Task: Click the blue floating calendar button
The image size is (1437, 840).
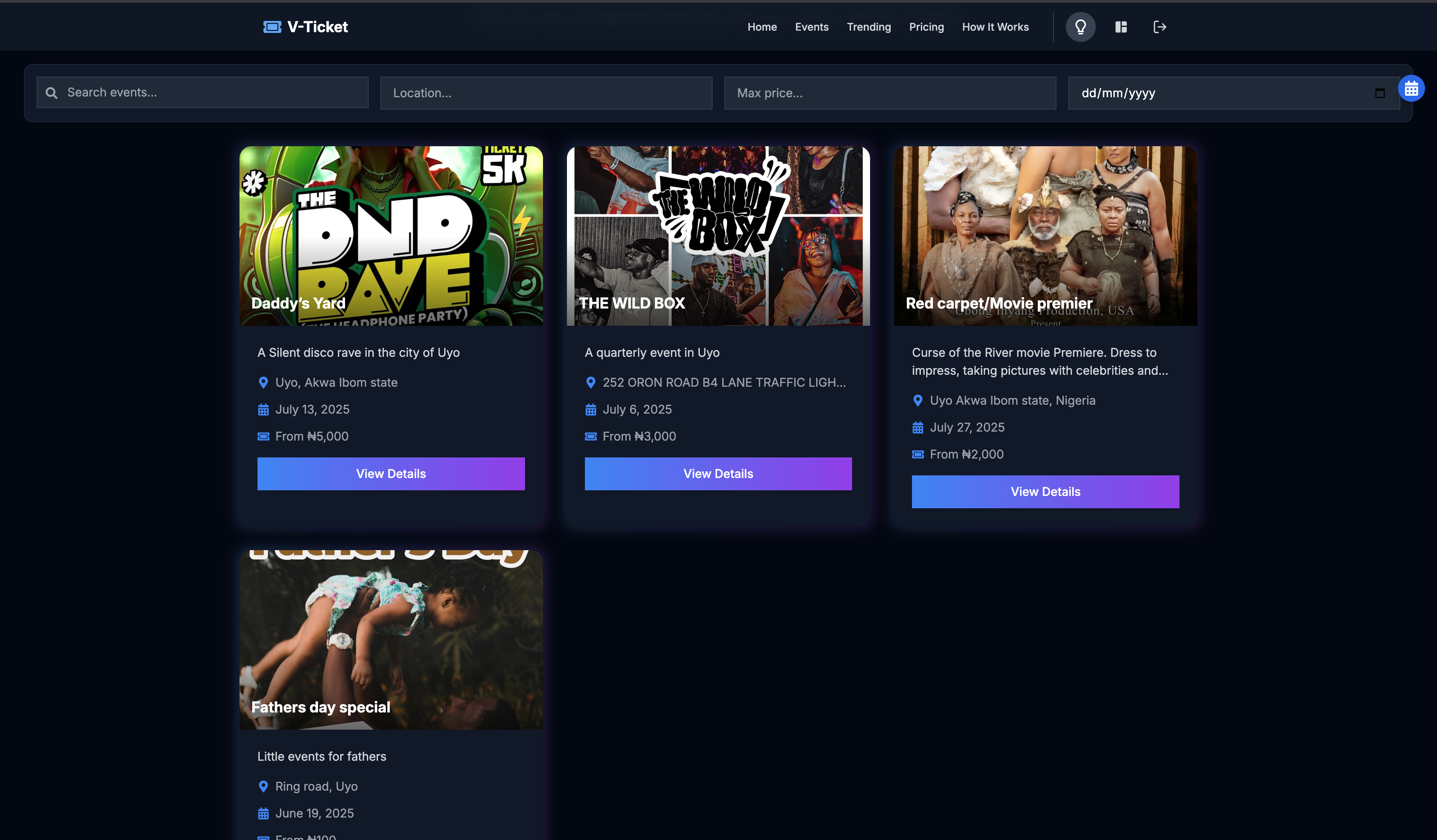Action: click(1411, 88)
